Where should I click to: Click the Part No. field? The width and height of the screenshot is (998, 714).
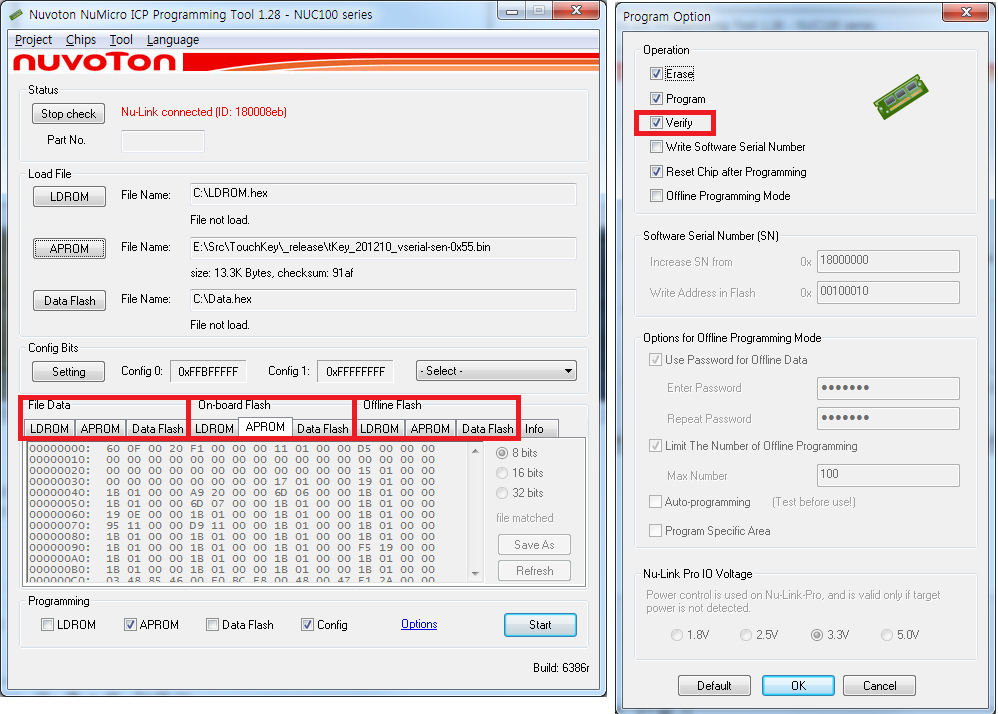(x=163, y=141)
